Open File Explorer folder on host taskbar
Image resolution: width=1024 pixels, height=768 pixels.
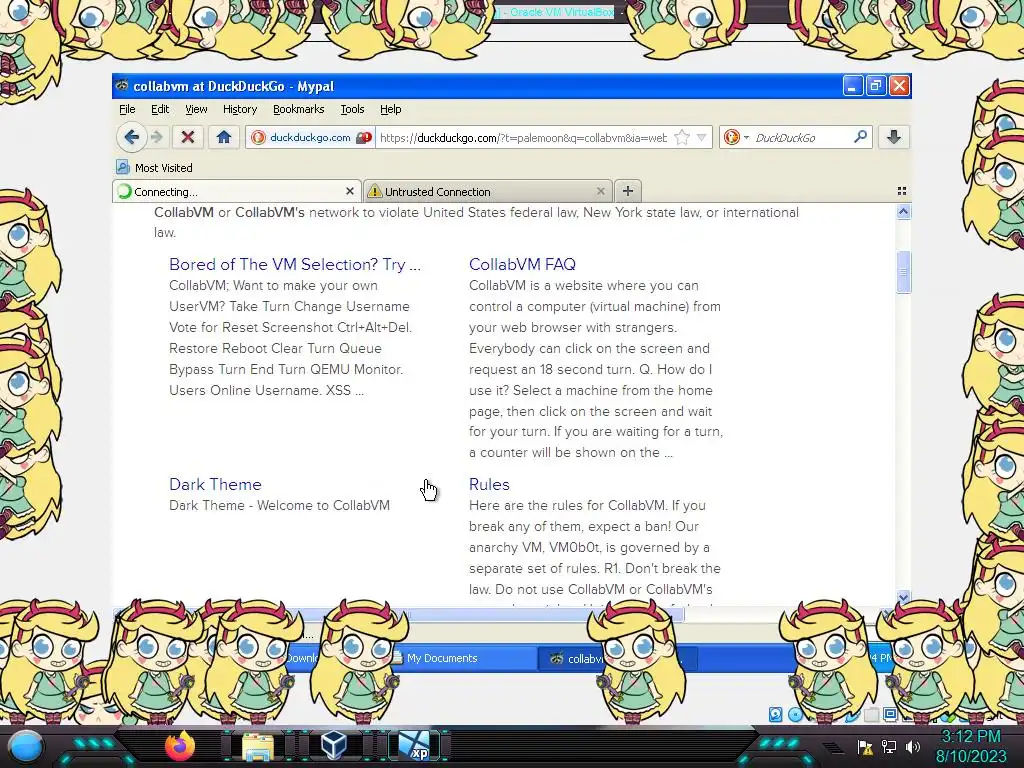pos(258,747)
